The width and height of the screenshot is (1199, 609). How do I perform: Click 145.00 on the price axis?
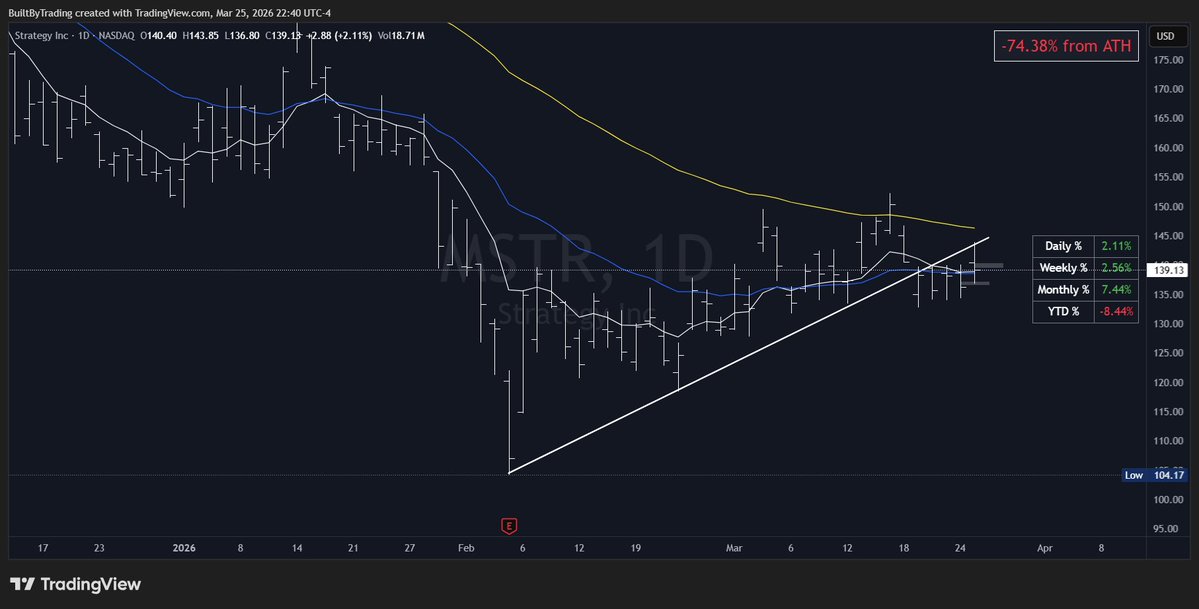[1166, 236]
